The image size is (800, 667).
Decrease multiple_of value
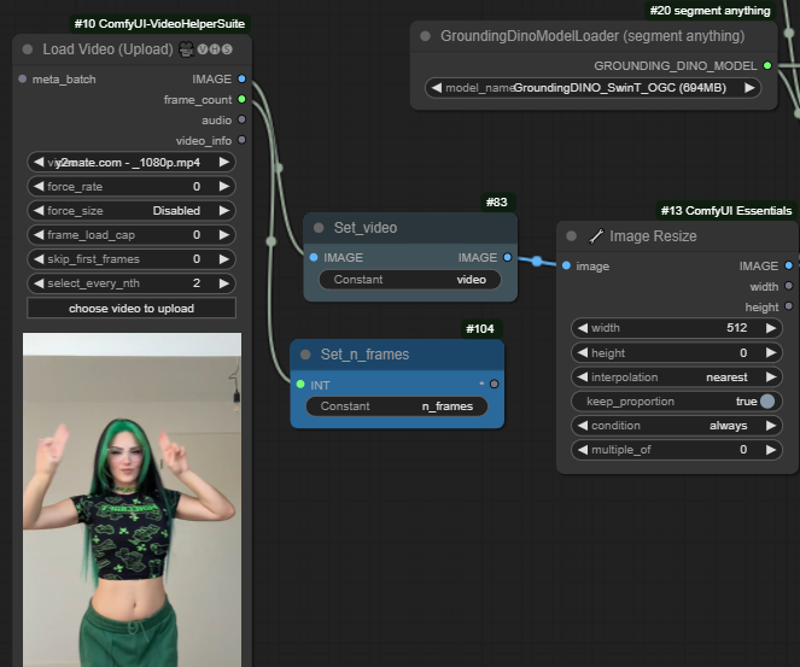(582, 450)
